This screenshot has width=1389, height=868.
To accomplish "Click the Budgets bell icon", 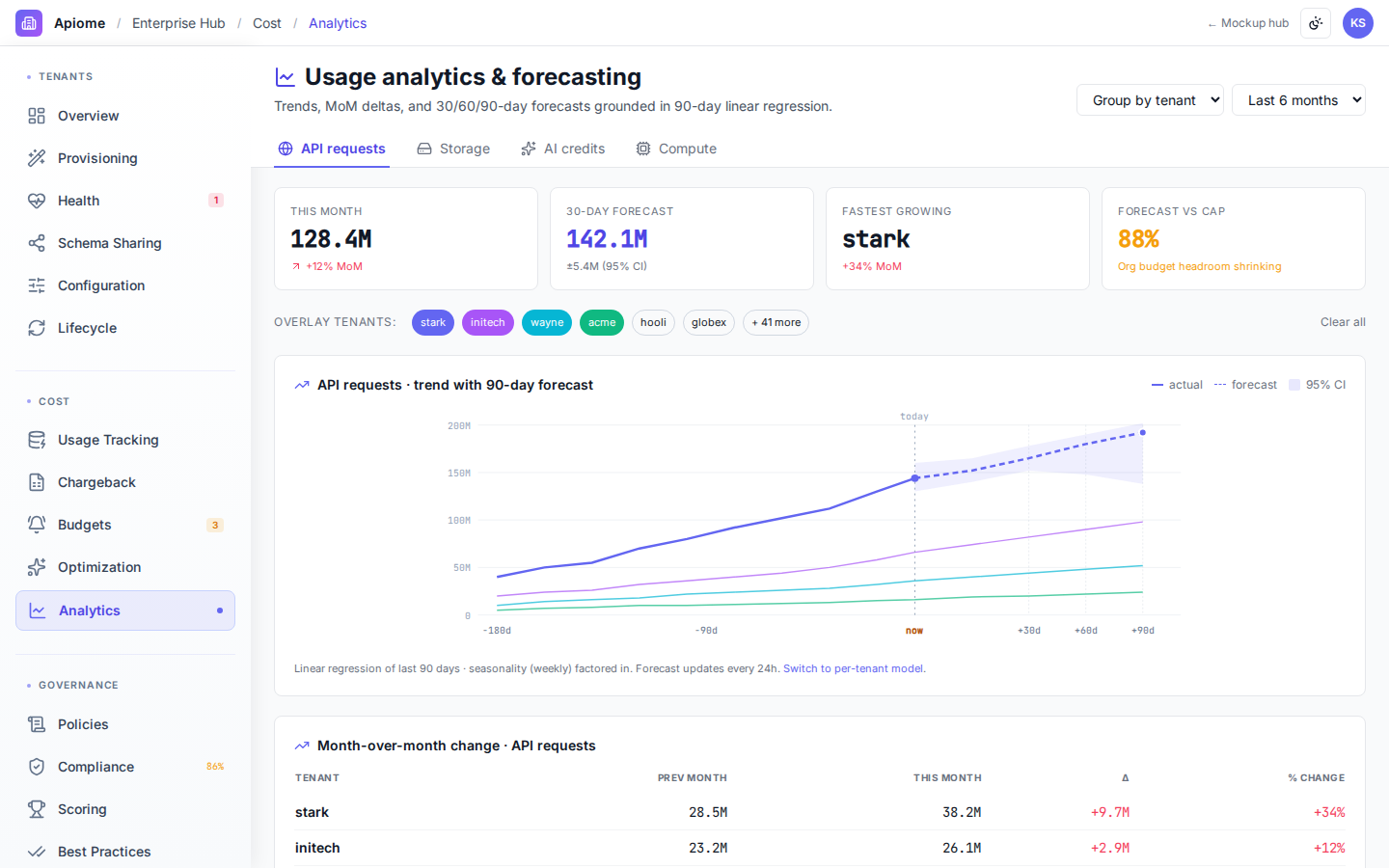I will (37, 525).
